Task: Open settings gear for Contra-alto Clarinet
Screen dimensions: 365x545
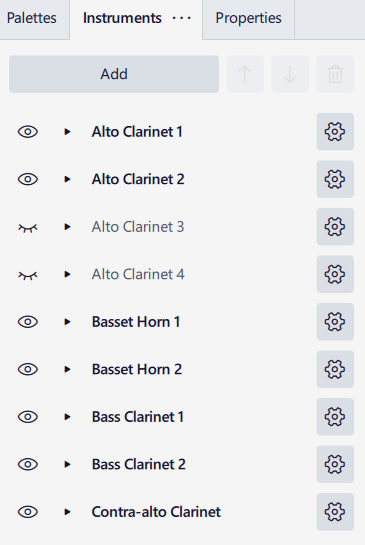Action: click(335, 512)
